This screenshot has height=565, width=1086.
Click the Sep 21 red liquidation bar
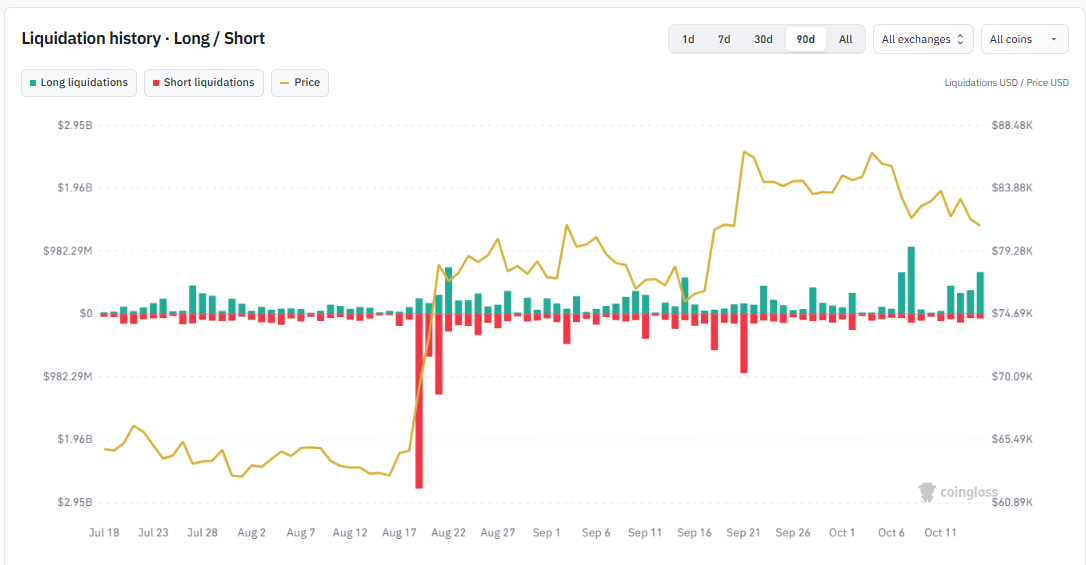(x=744, y=343)
